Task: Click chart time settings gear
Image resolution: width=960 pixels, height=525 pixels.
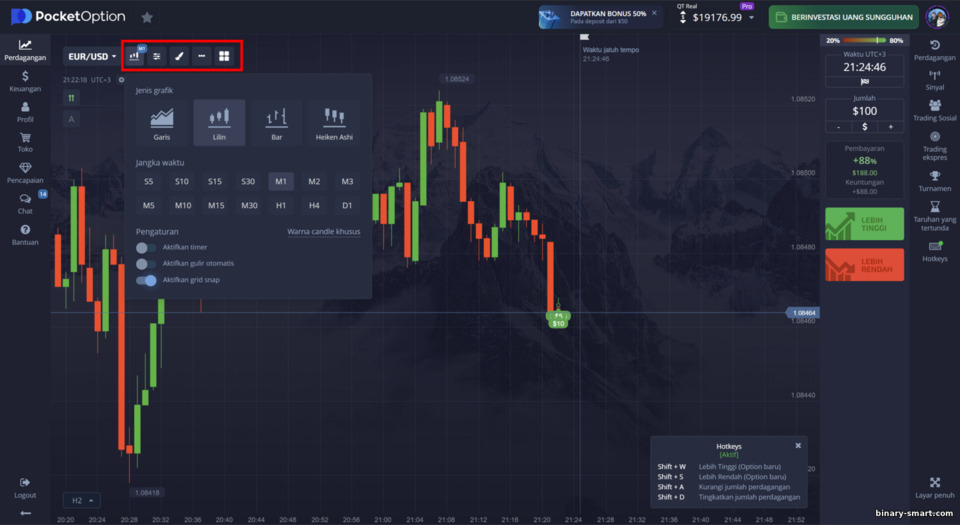Action: [121, 80]
